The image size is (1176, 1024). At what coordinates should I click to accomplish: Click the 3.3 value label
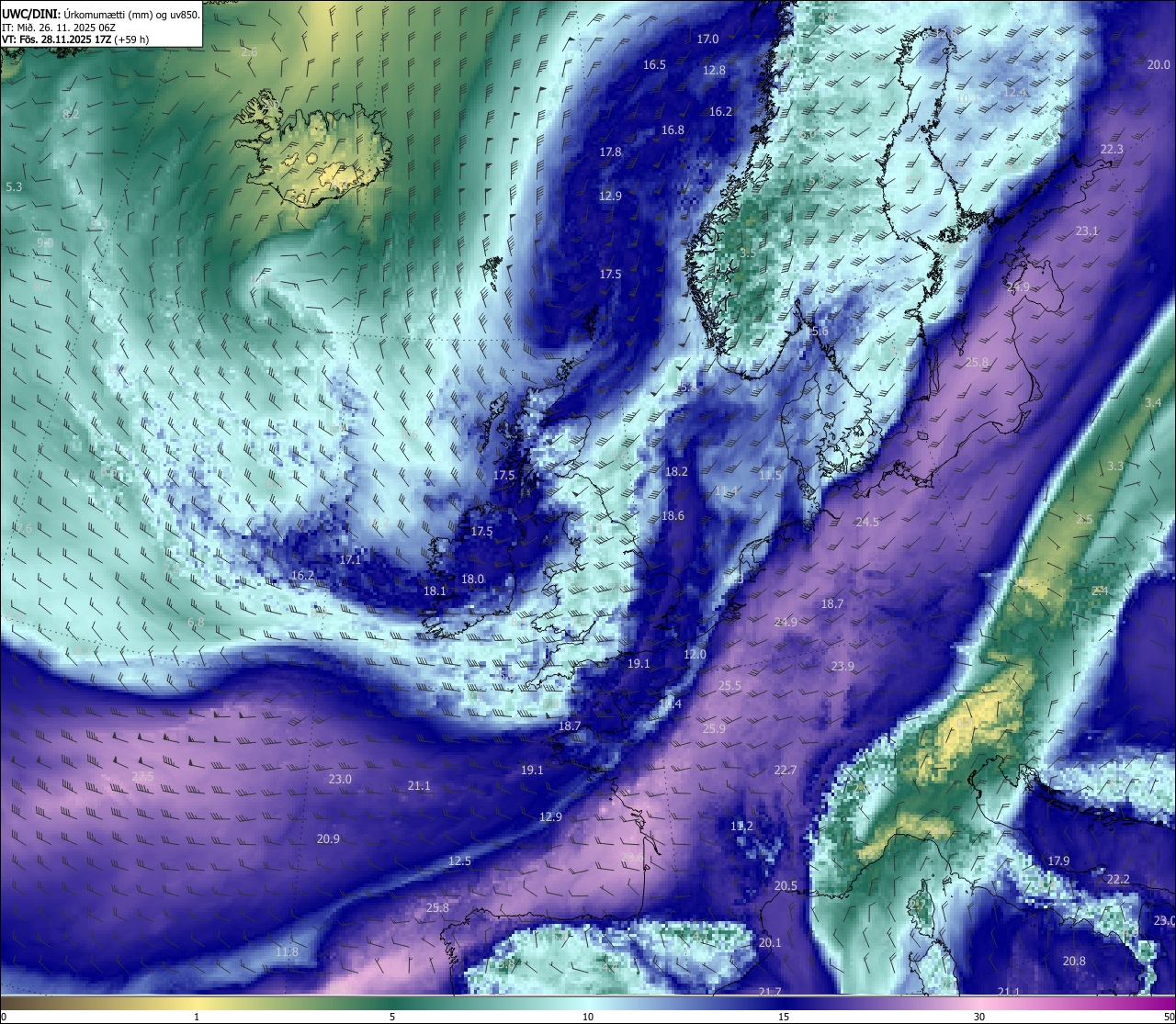pos(1115,467)
